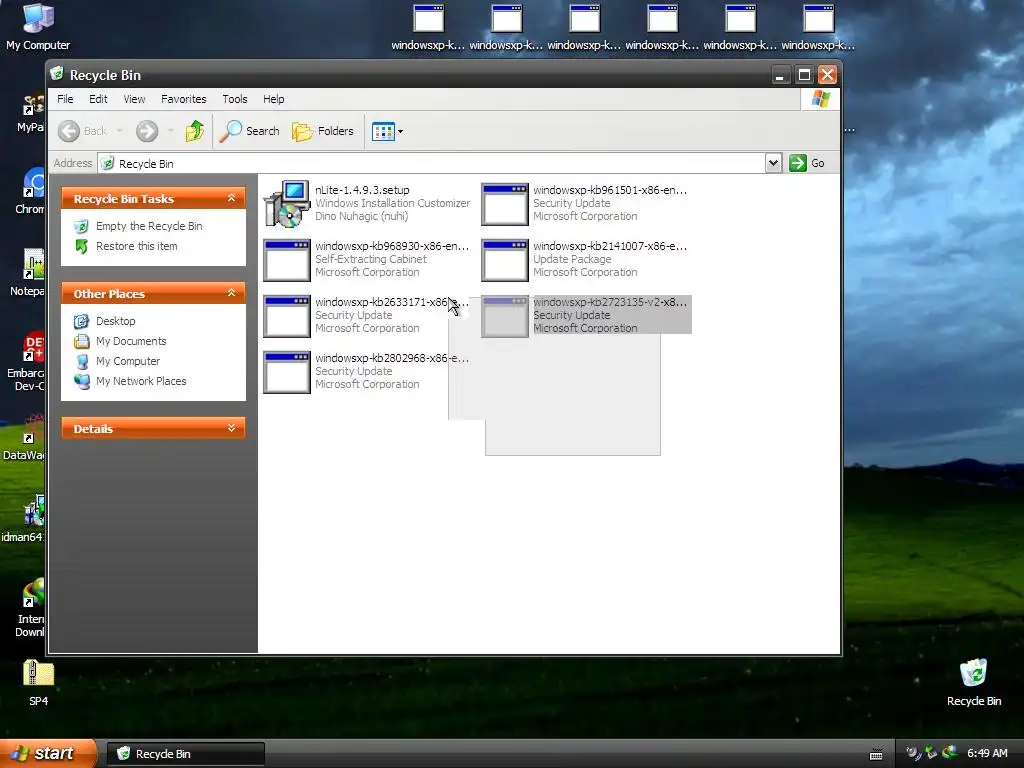Click the Back arrow toolbar icon
Viewport: 1024px width, 768px height.
click(x=69, y=131)
